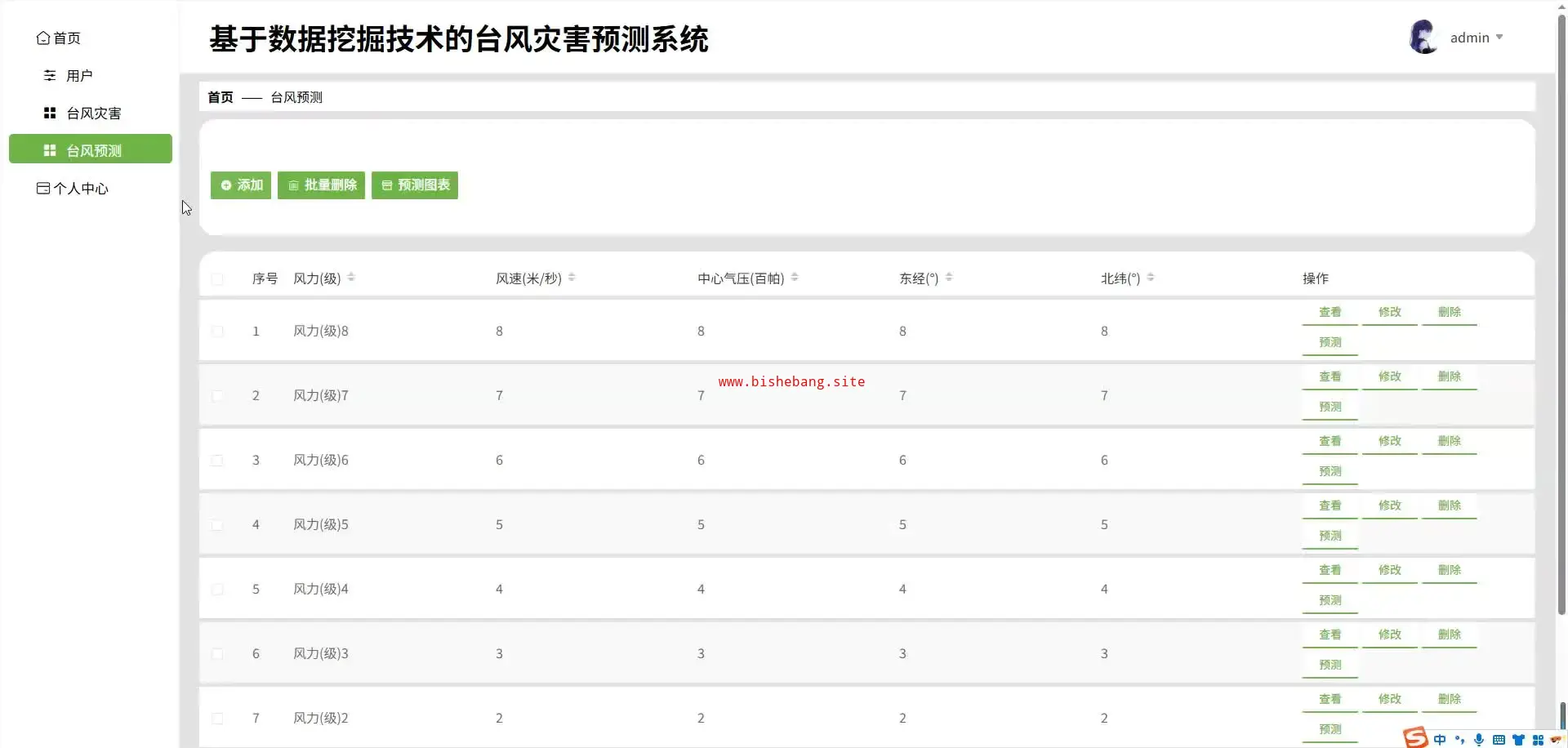Image resolution: width=1568 pixels, height=748 pixels.
Task: Open the Sogou soft keyboard icon
Action: (x=1499, y=740)
